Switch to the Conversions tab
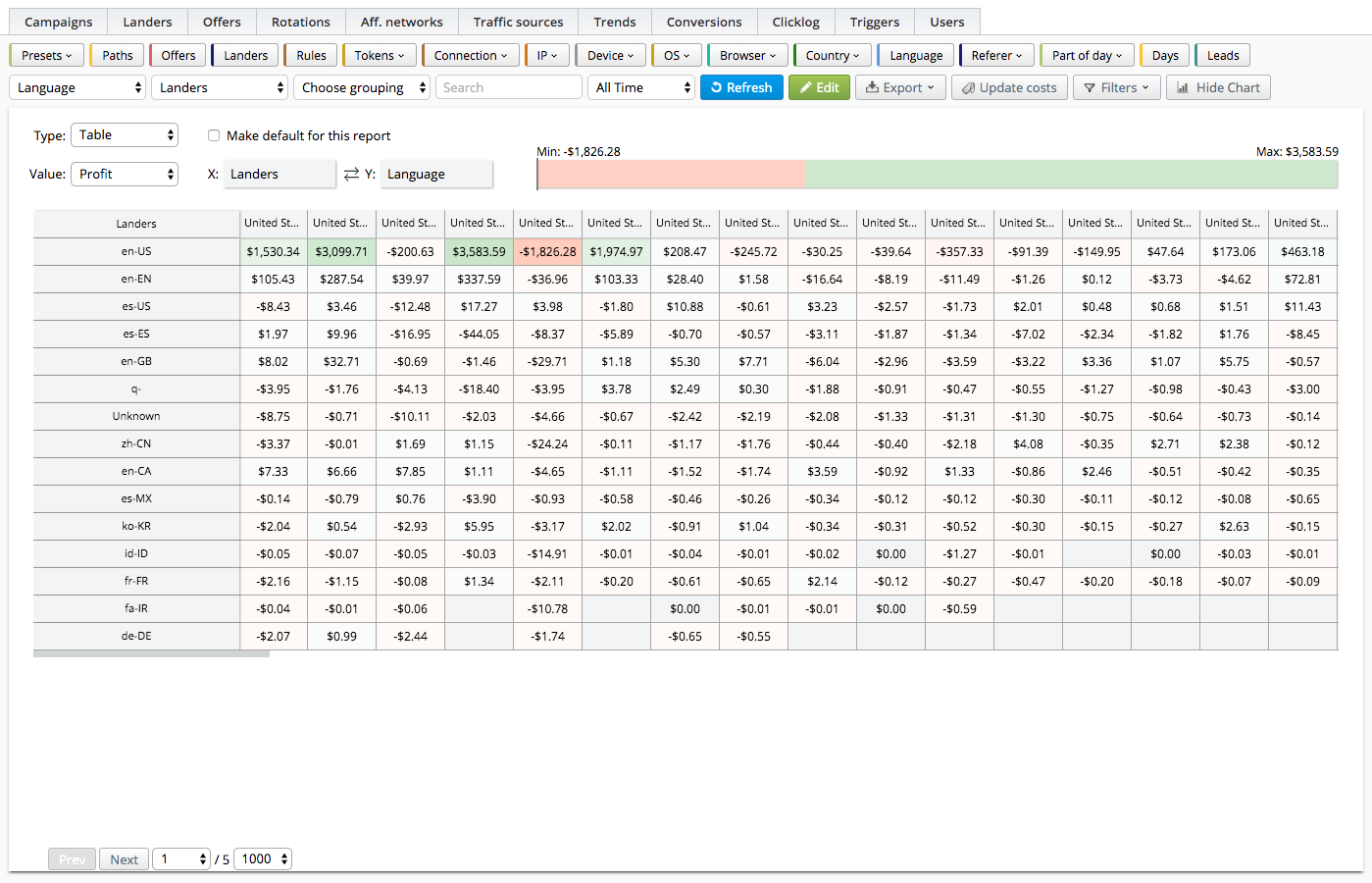The width and height of the screenshot is (1372, 883). [703, 22]
